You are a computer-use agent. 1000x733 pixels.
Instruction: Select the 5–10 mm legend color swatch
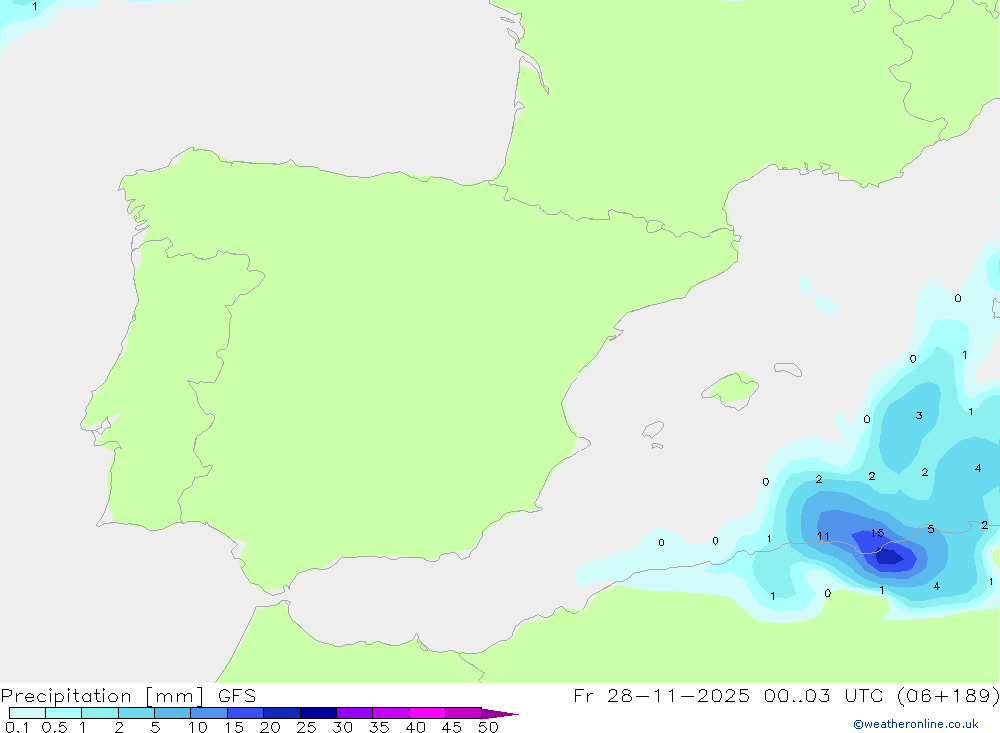pyautogui.click(x=172, y=713)
